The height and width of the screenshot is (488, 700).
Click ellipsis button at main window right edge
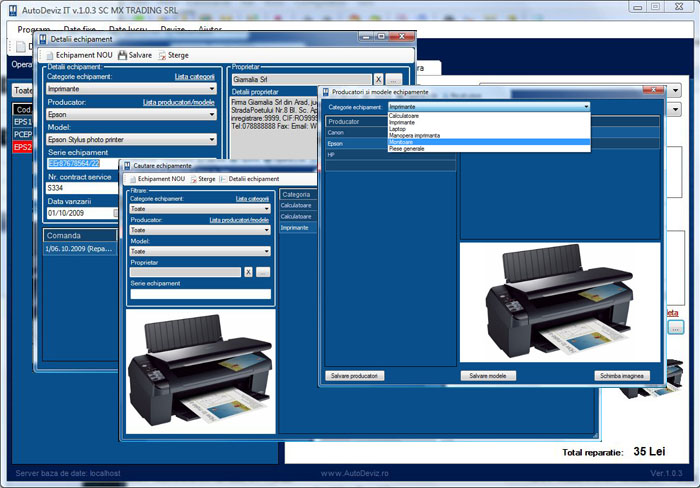[x=675, y=328]
